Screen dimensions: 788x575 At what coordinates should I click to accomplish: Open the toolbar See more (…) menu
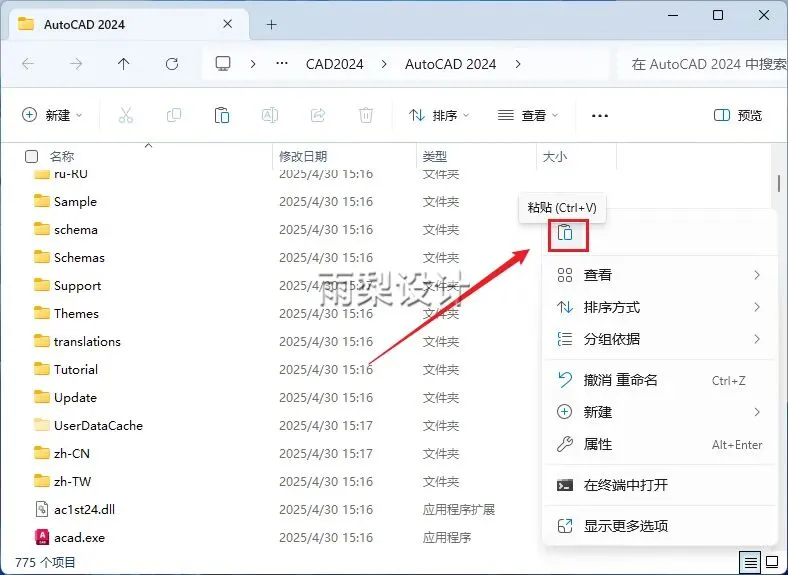click(600, 116)
